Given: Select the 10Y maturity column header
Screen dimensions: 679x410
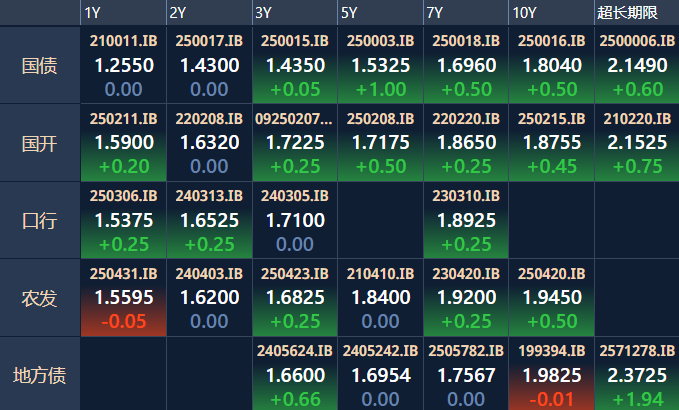Looking at the screenshot, I should [525, 12].
